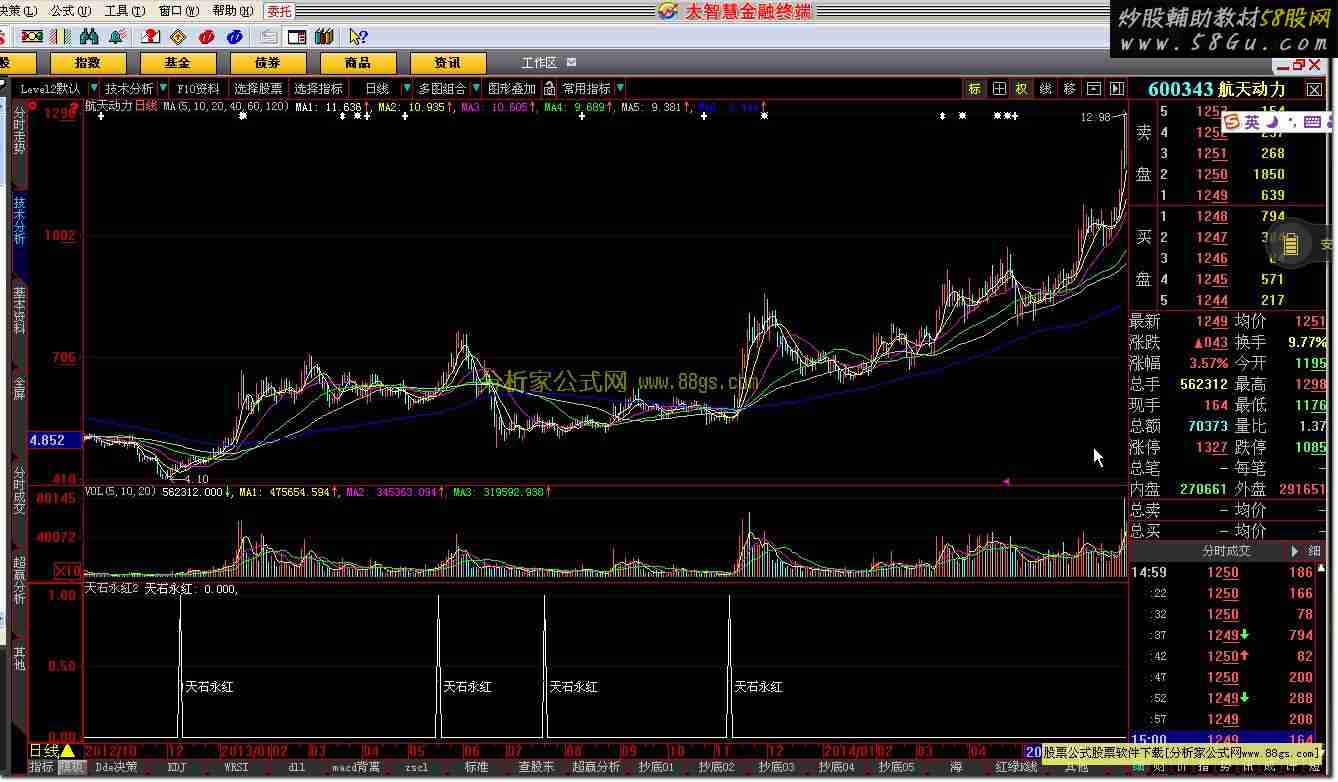Select the 超赢分析 bottom indicator tab
The image size is (1338, 782).
596,768
